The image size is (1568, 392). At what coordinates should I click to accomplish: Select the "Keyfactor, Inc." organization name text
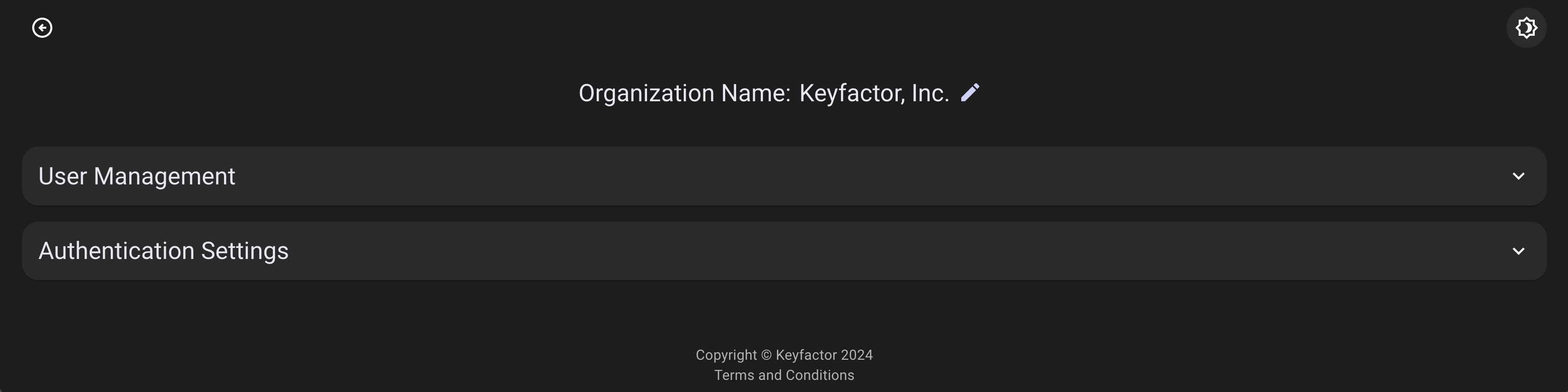tap(874, 93)
